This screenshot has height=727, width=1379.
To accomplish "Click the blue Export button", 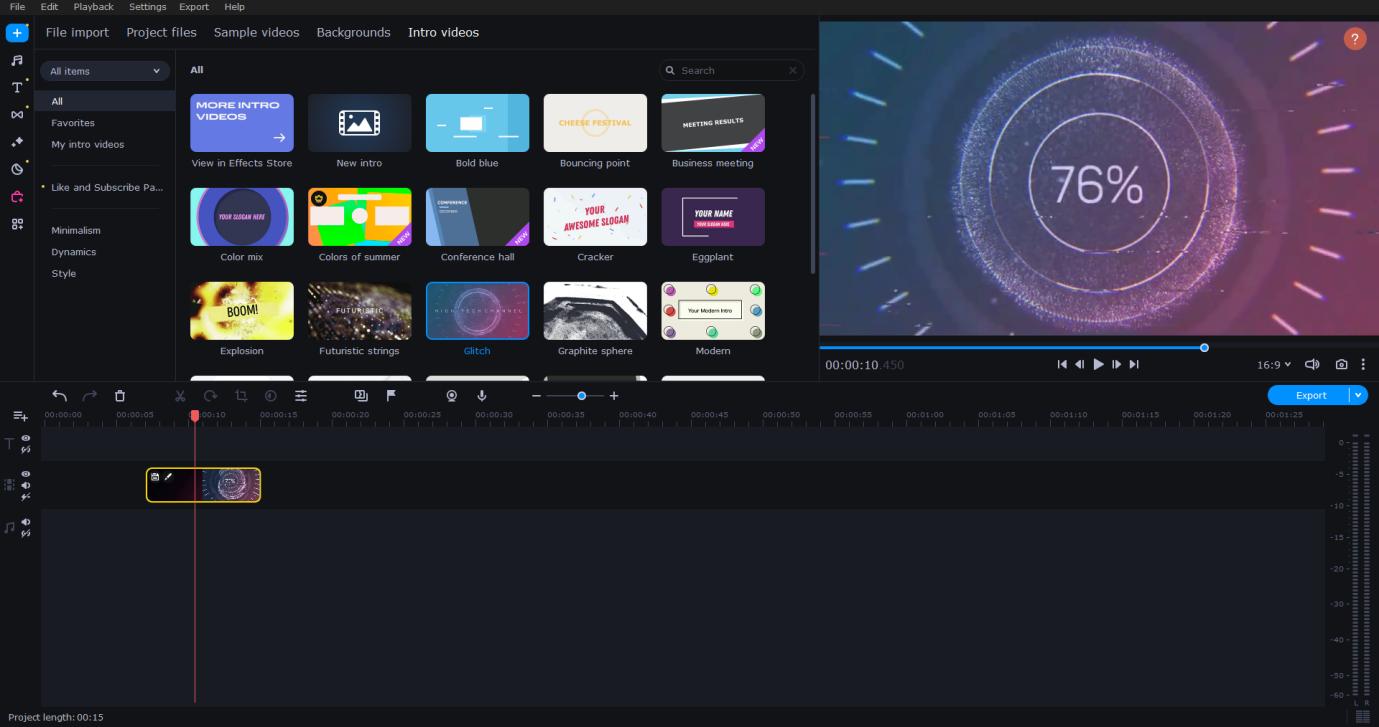I will 1310,395.
